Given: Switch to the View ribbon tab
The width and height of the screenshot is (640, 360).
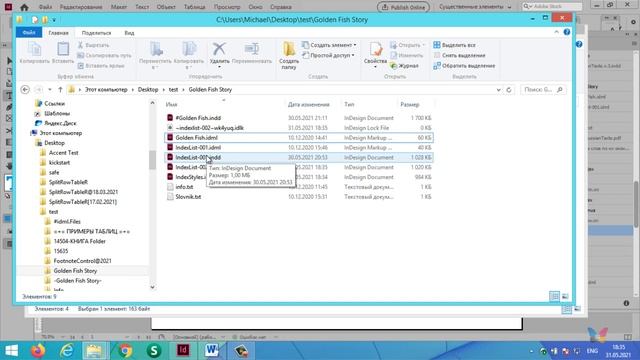Looking at the screenshot, I should (x=129, y=33).
